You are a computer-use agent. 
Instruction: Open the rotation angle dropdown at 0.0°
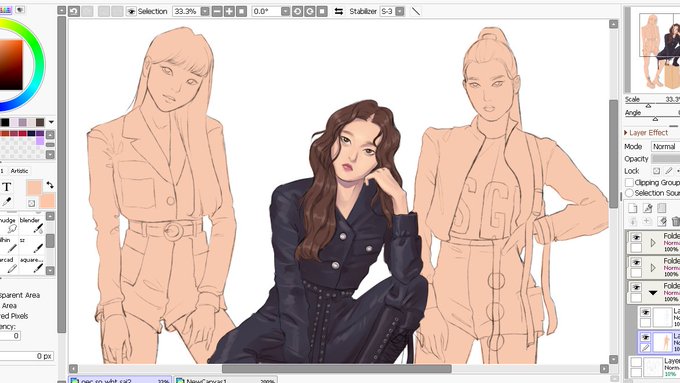click(285, 12)
